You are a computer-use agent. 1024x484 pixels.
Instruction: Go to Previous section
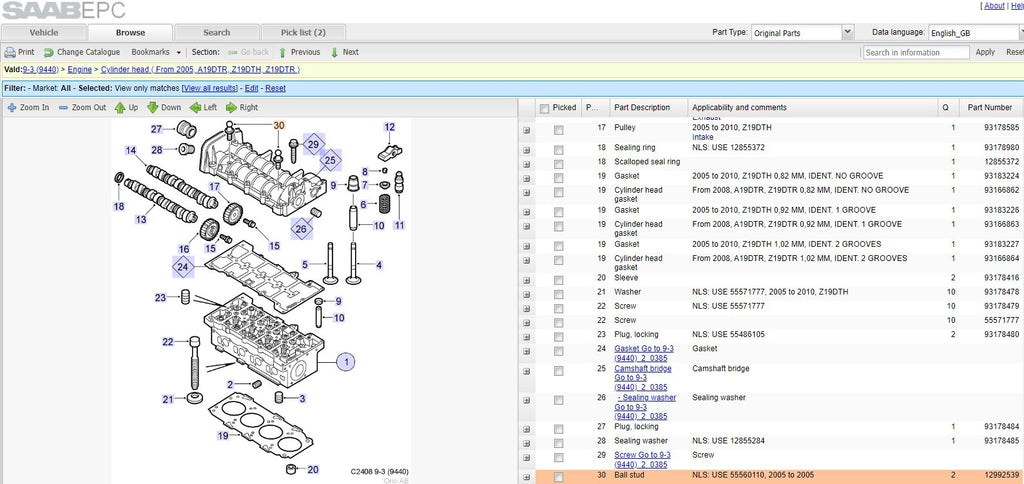tap(299, 52)
